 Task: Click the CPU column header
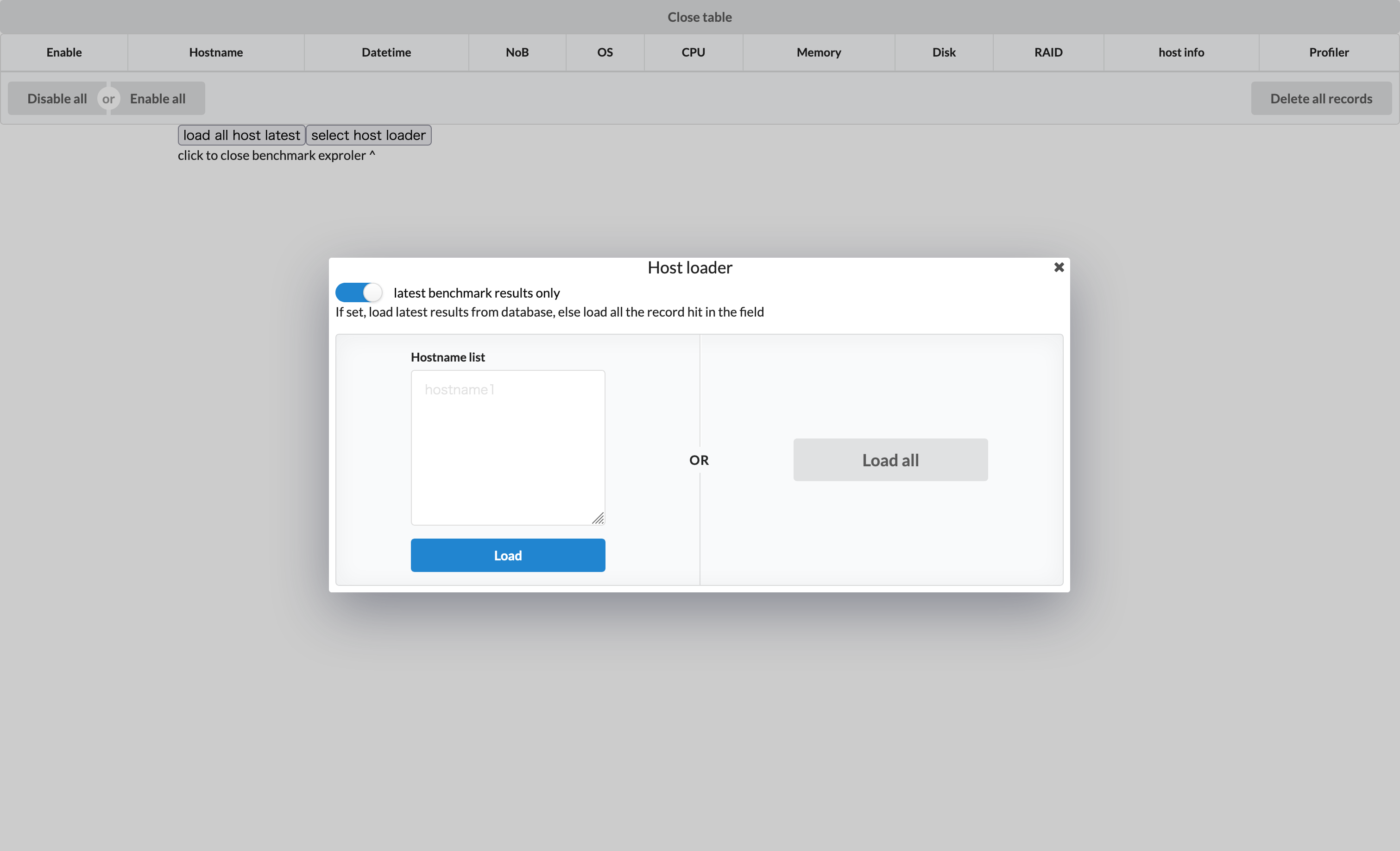(693, 52)
